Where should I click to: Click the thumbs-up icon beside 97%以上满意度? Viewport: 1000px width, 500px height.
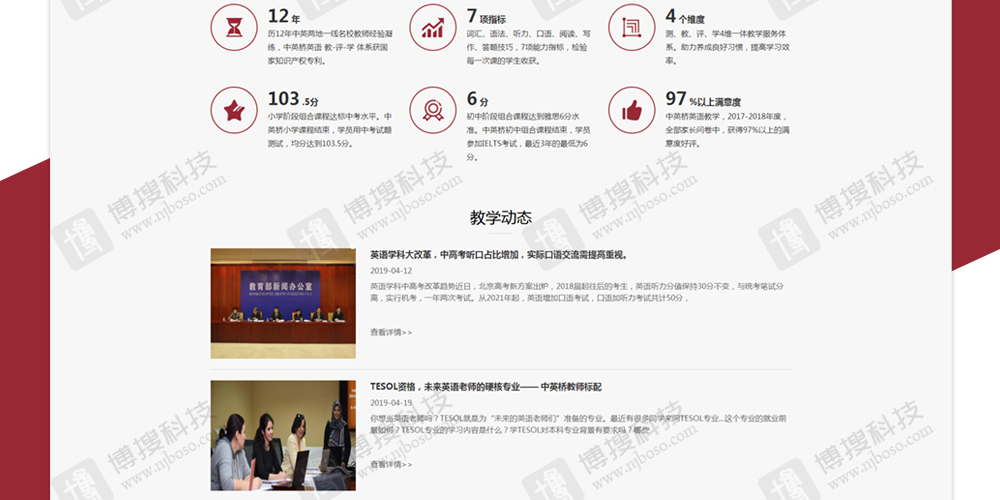click(x=631, y=109)
